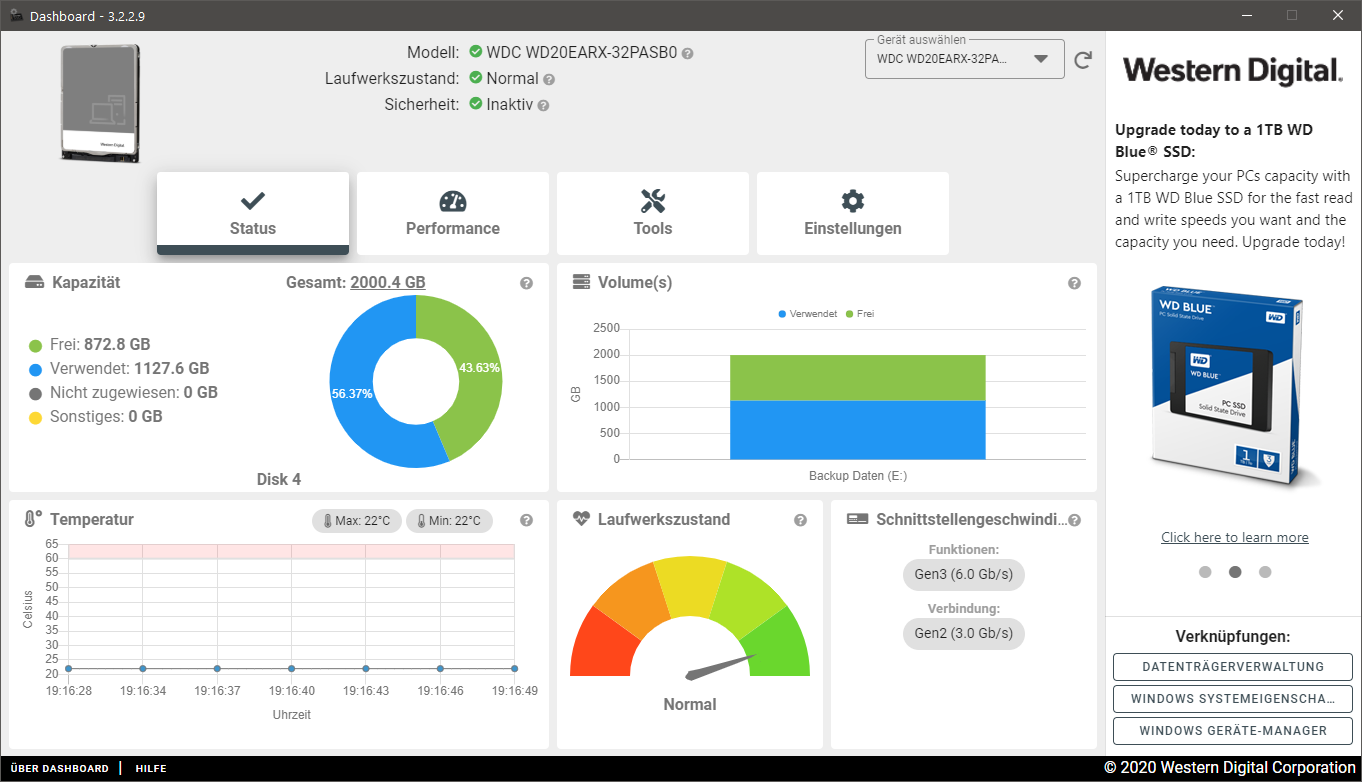Click the temperature data point at 19:16:49

pyautogui.click(x=514, y=668)
